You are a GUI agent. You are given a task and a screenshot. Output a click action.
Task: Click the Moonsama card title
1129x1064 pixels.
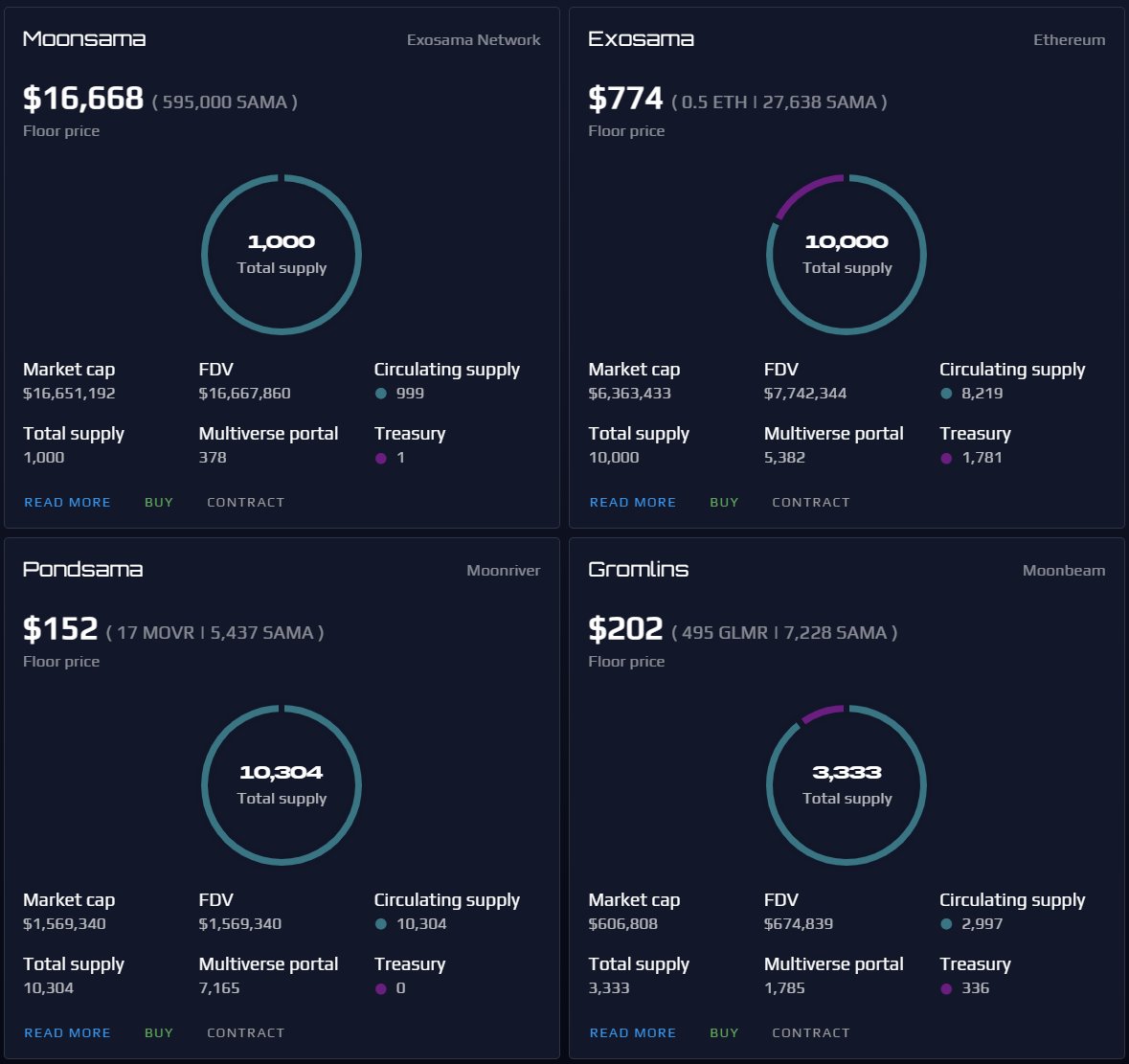point(84,39)
